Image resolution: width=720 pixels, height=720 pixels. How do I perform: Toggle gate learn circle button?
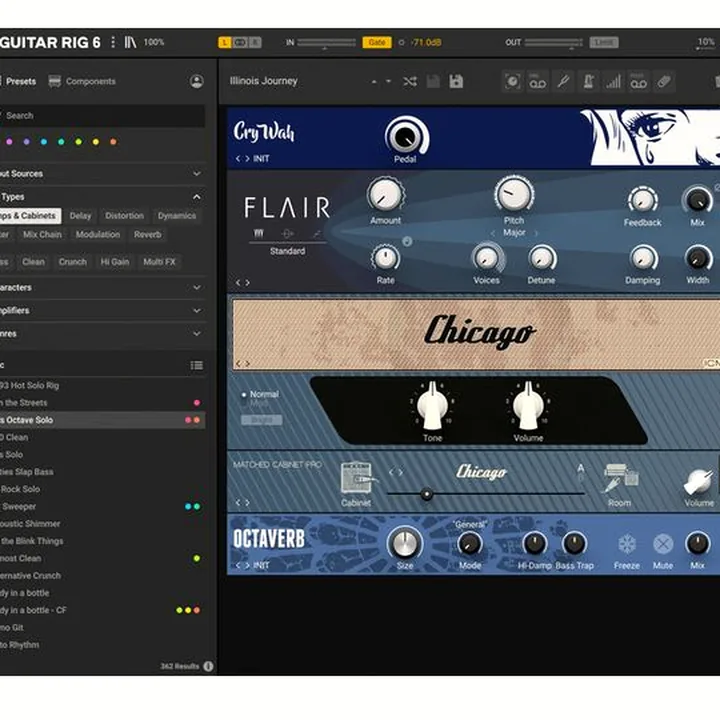pyautogui.click(x=401, y=42)
